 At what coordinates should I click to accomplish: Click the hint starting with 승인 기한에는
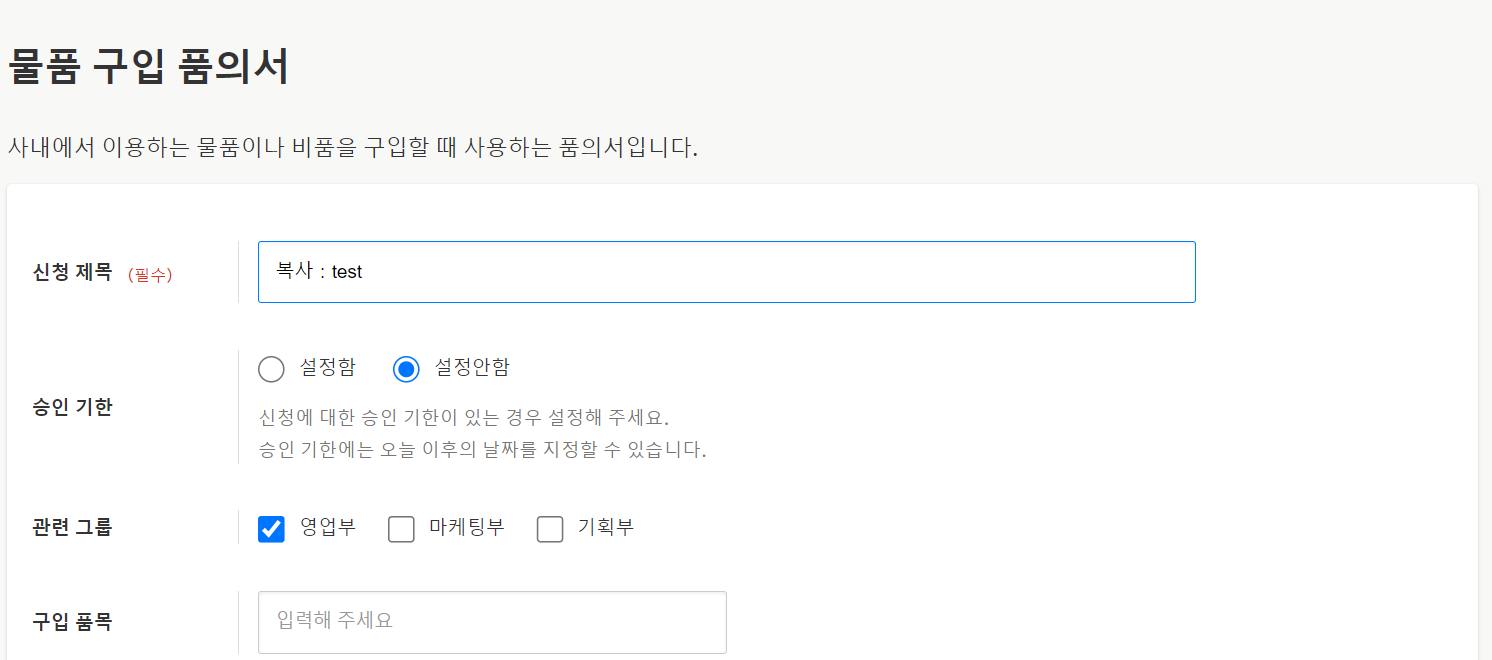tap(482, 450)
